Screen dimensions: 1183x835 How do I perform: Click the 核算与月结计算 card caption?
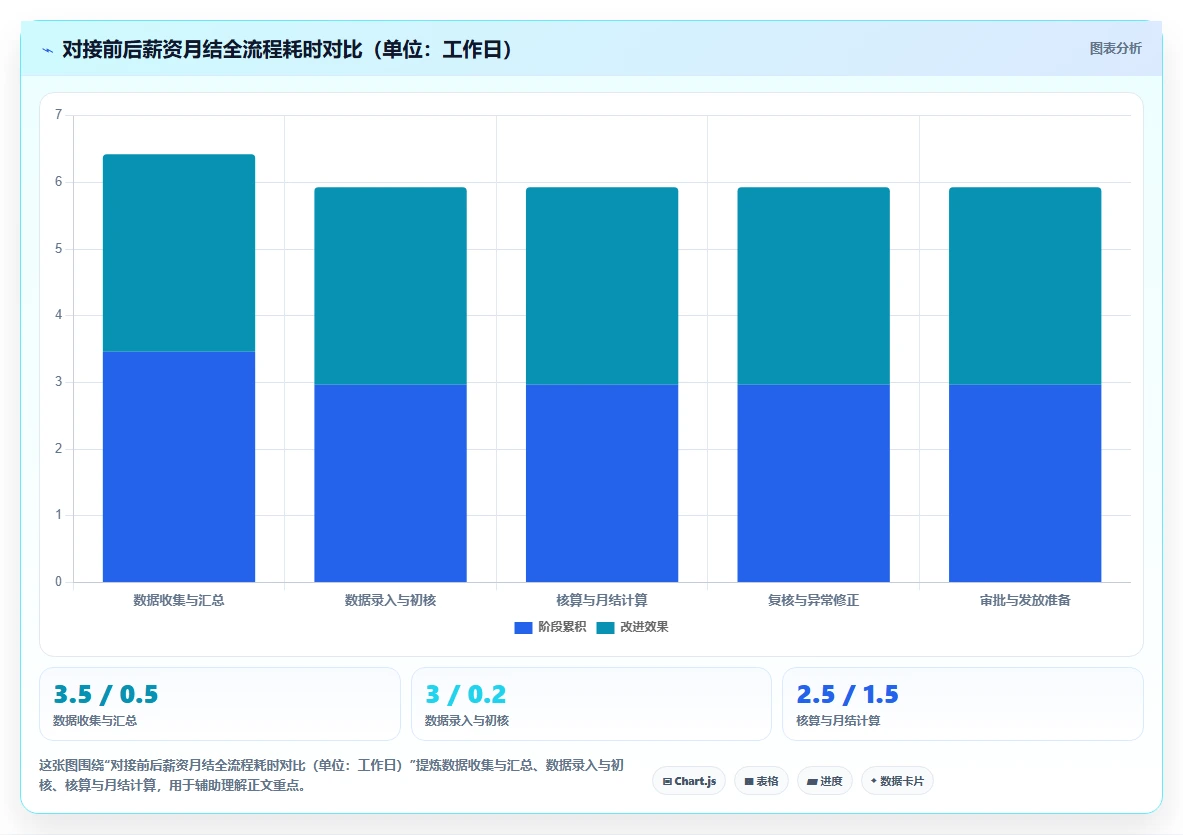click(838, 721)
